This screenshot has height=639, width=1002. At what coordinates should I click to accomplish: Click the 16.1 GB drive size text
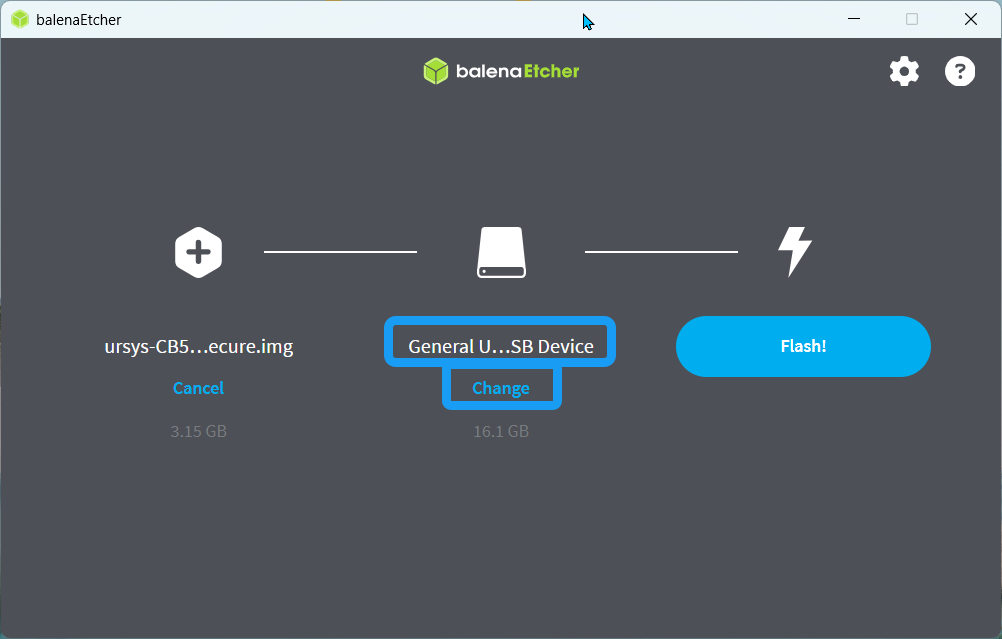point(501,432)
